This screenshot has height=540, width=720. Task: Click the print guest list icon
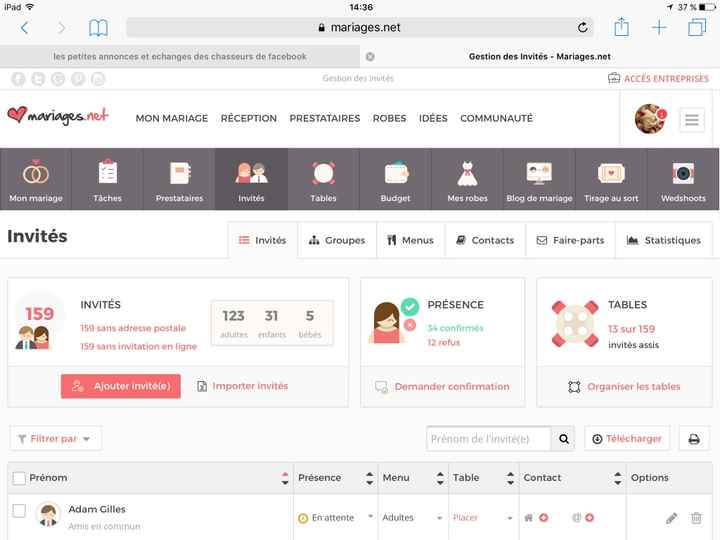point(695,439)
